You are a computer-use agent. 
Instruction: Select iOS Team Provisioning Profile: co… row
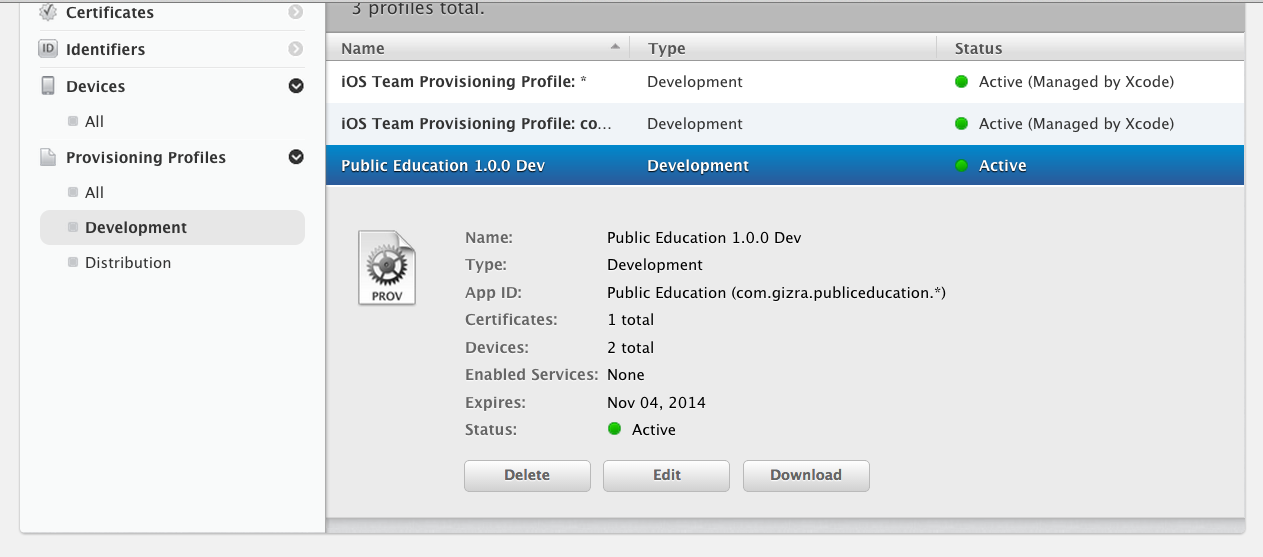pos(785,124)
